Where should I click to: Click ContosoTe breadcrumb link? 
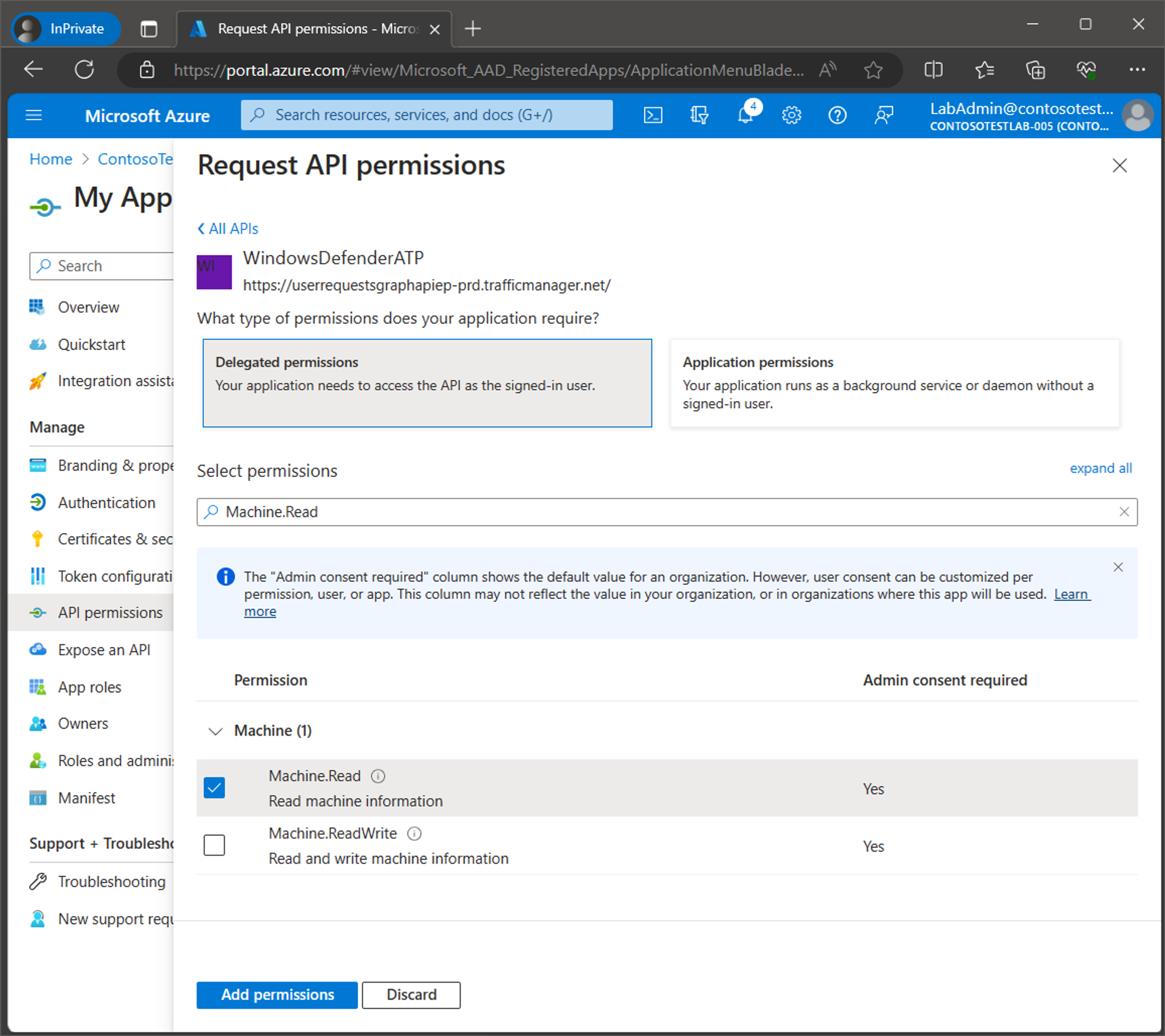pos(135,159)
